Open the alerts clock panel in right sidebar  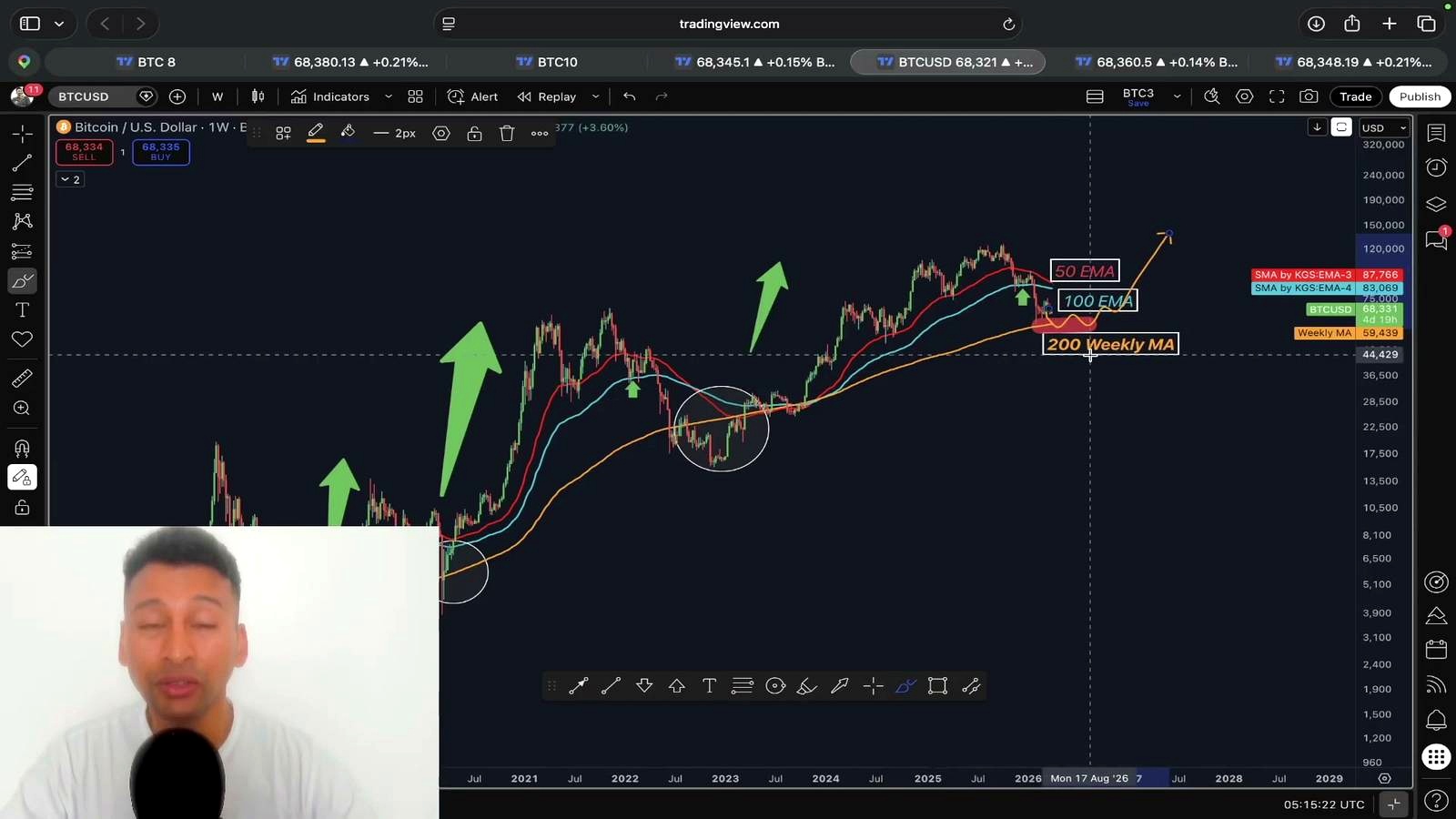pyautogui.click(x=1436, y=167)
